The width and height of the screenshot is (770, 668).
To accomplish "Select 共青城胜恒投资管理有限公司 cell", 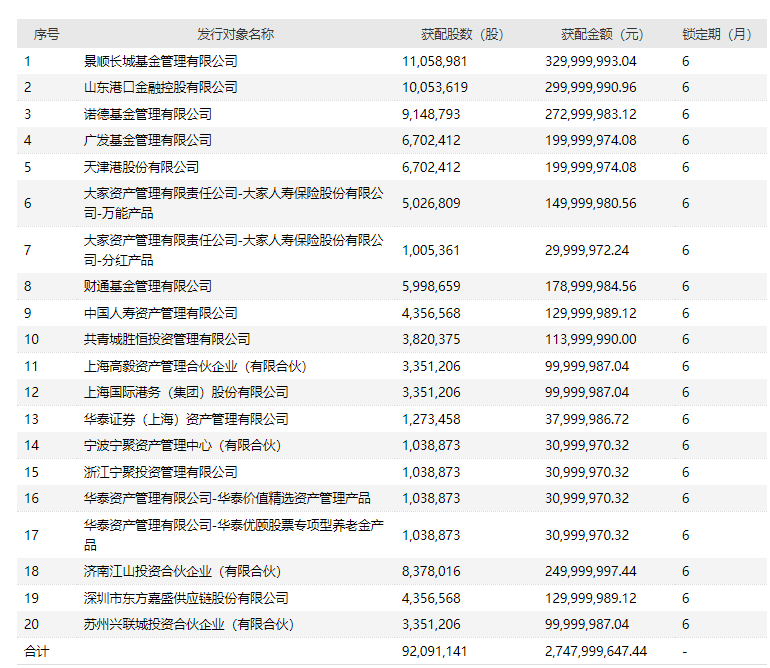I will coord(167,339).
